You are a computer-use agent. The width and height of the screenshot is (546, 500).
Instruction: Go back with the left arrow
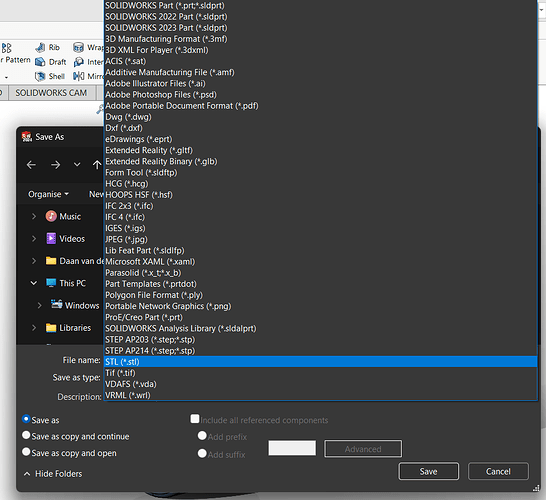click(31, 165)
